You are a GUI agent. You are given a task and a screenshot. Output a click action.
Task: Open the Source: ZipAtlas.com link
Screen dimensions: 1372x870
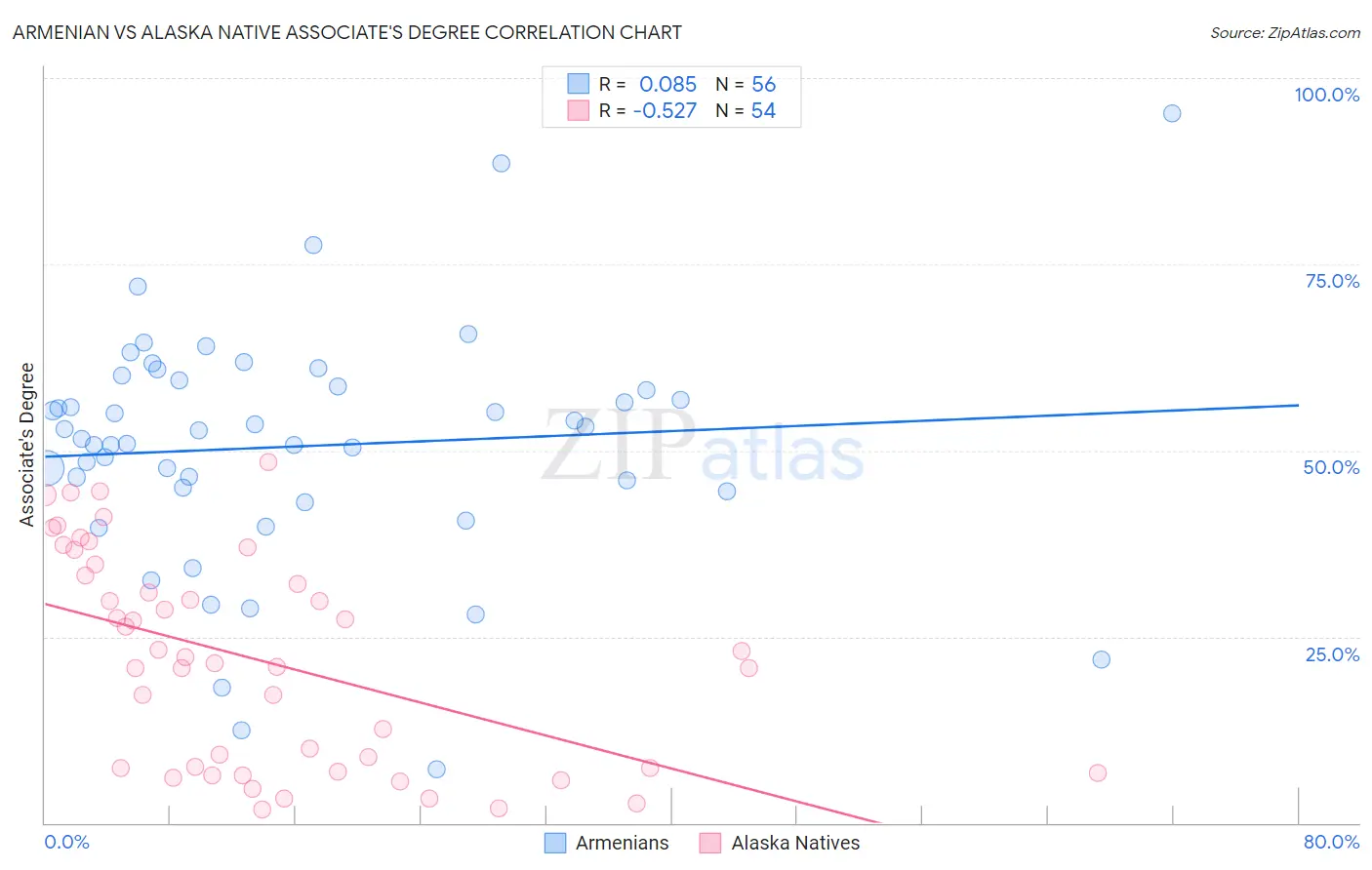point(1285,32)
